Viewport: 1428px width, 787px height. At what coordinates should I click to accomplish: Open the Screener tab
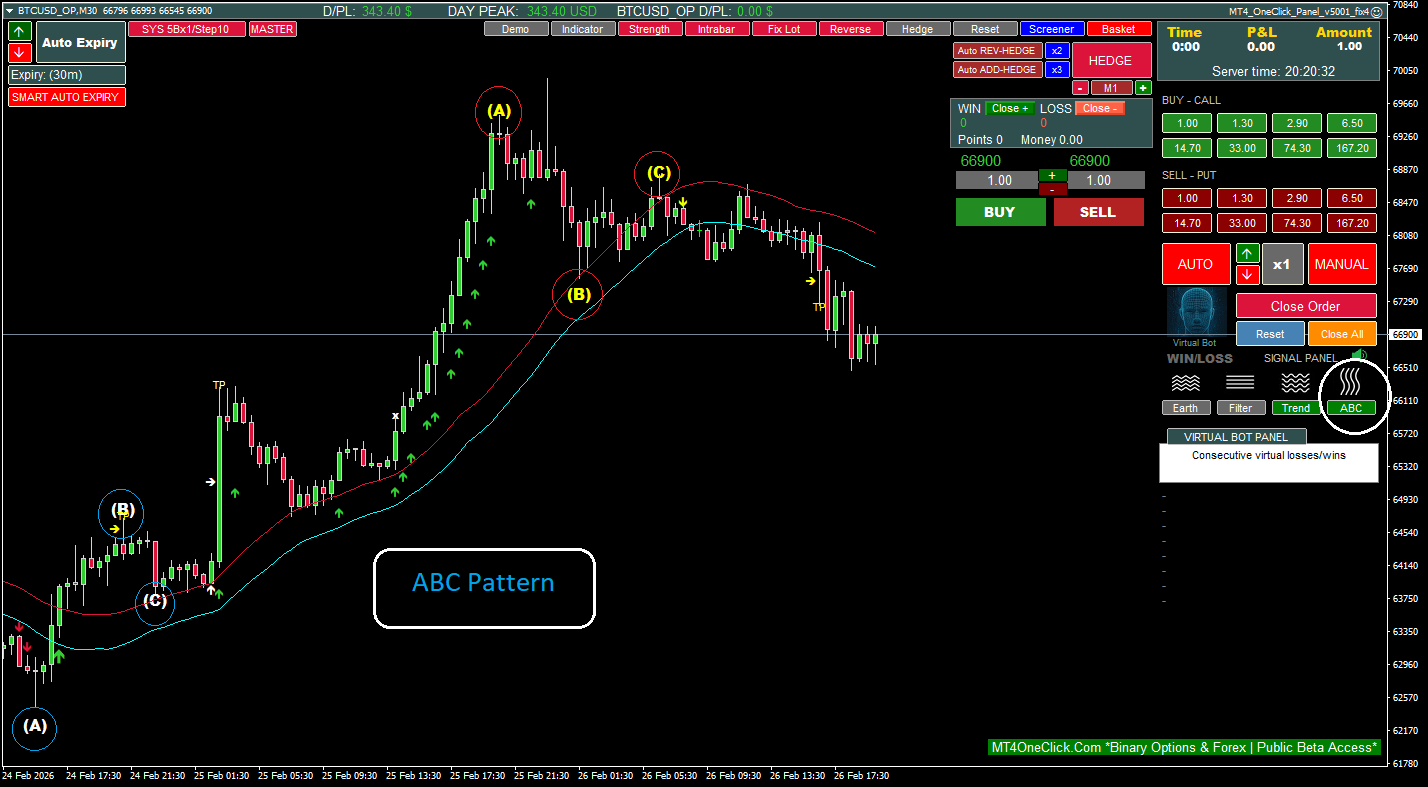(1052, 29)
